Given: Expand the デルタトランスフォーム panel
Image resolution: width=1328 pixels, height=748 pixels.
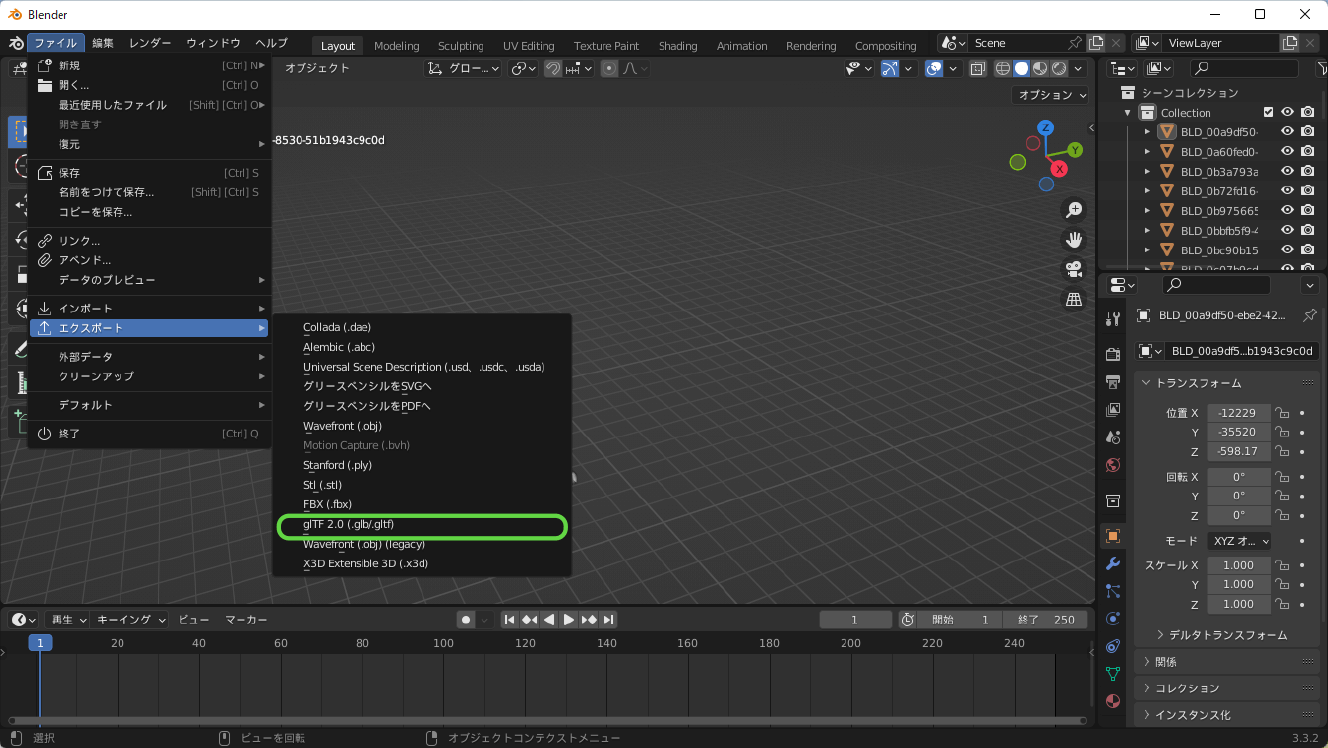Looking at the screenshot, I should point(1222,634).
